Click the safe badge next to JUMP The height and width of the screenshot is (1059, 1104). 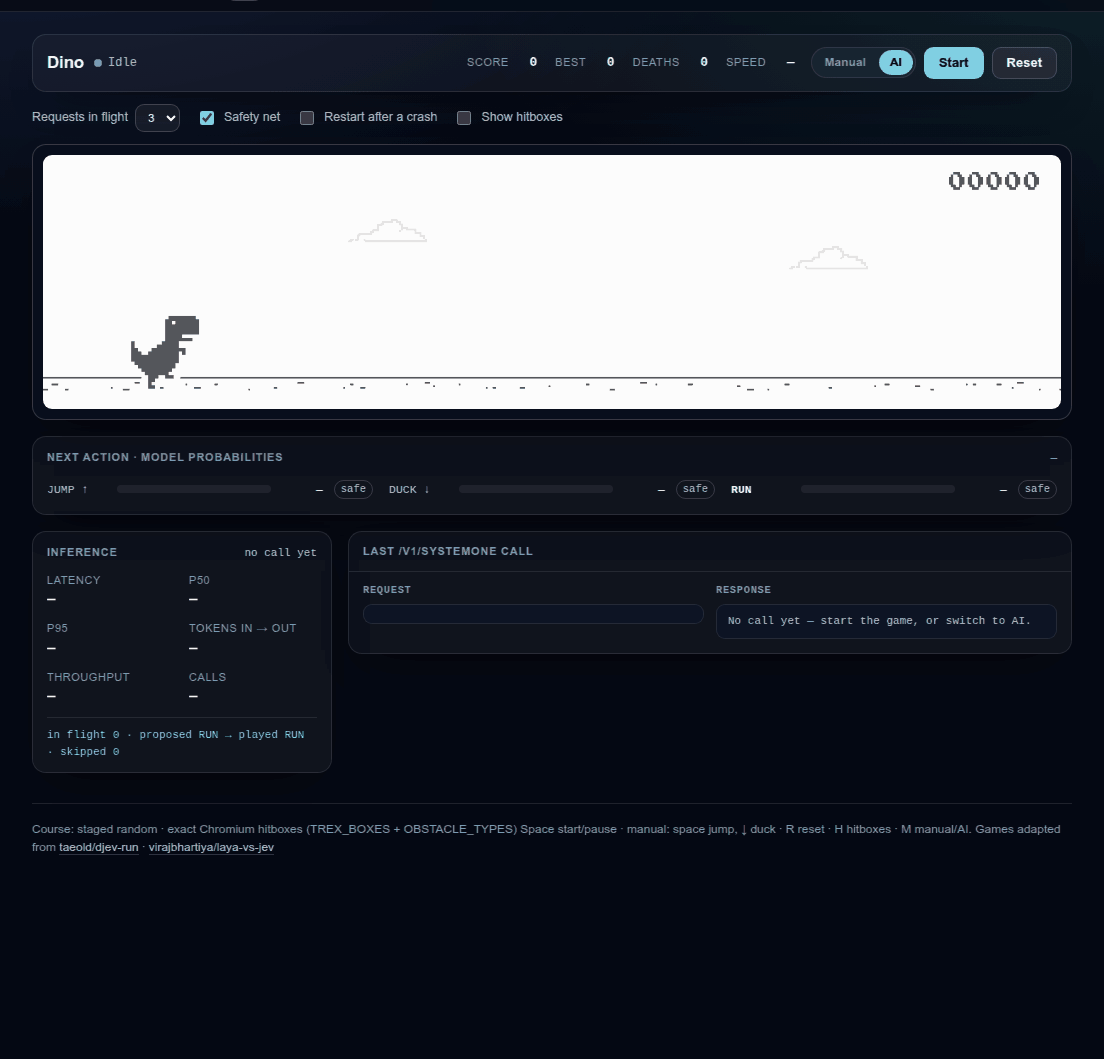(353, 489)
